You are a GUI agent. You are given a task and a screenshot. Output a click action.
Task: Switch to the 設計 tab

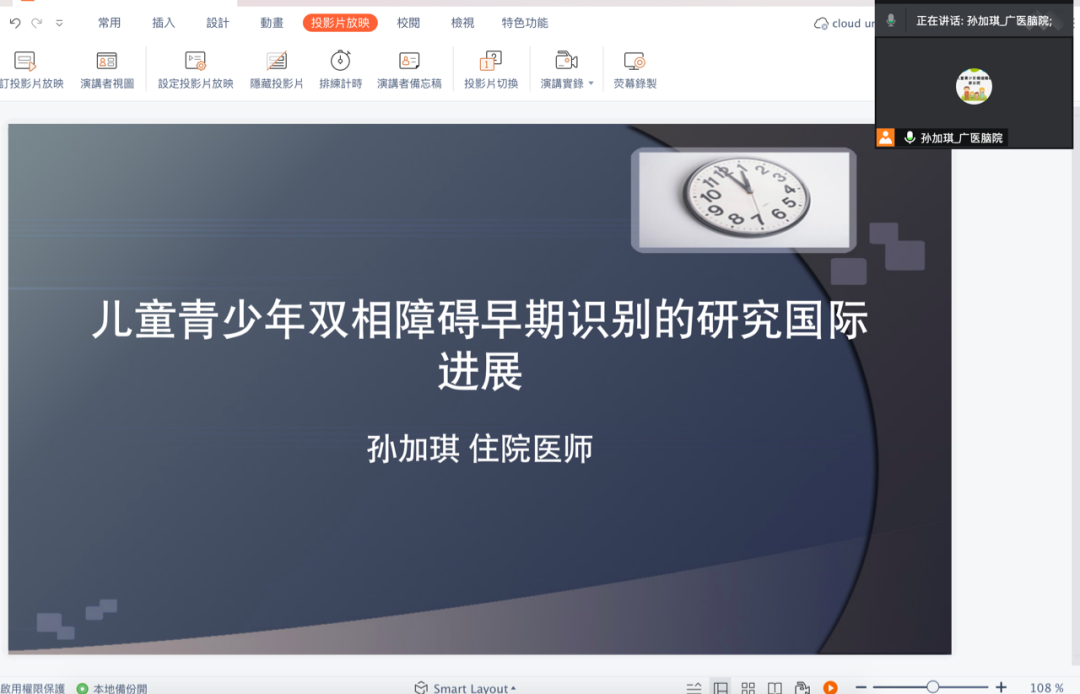218,23
